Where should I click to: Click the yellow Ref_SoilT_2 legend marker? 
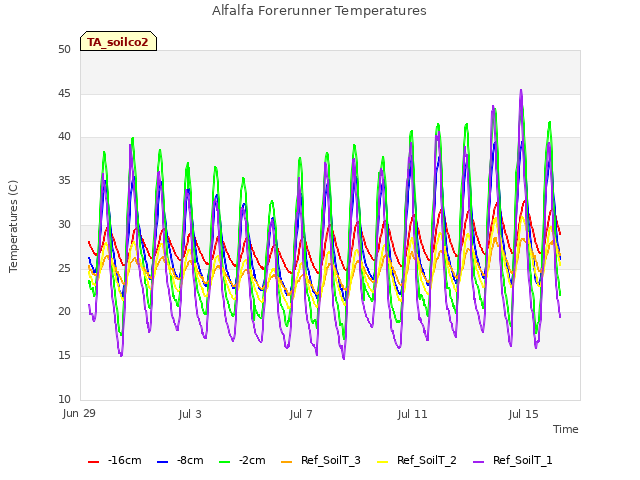pyautogui.click(x=382, y=462)
